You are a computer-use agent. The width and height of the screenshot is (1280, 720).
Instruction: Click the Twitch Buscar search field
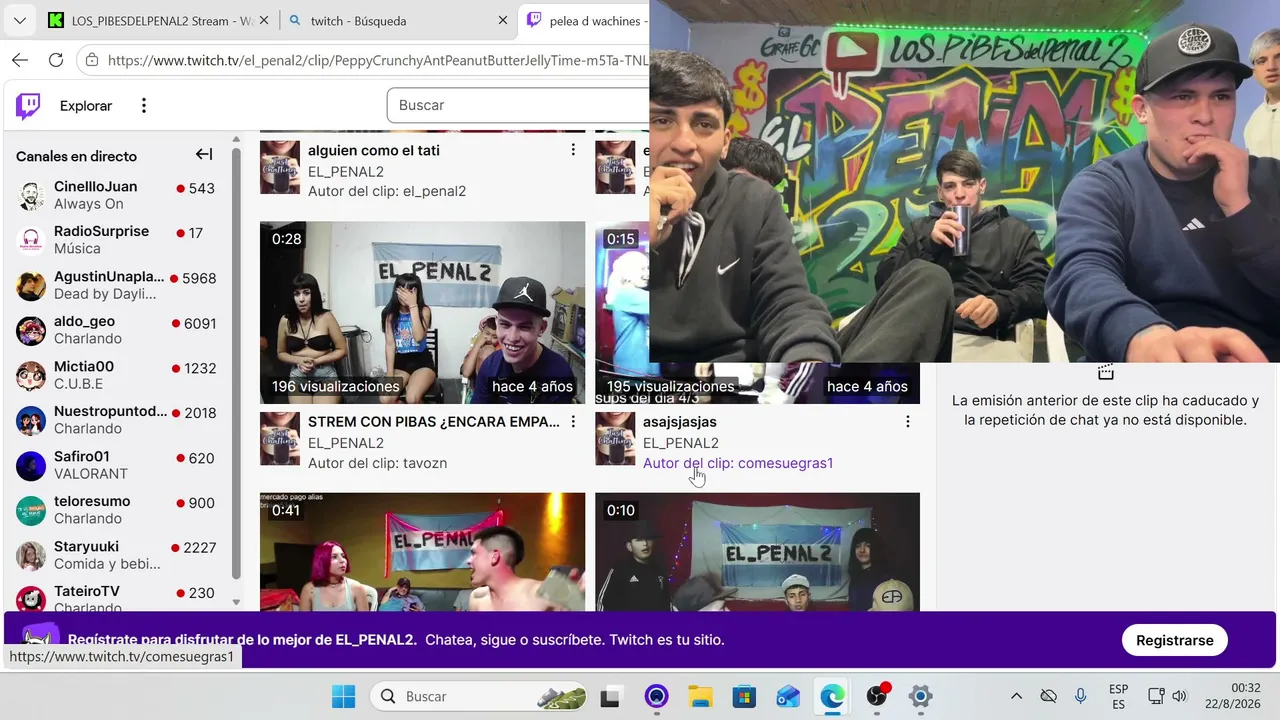(518, 105)
